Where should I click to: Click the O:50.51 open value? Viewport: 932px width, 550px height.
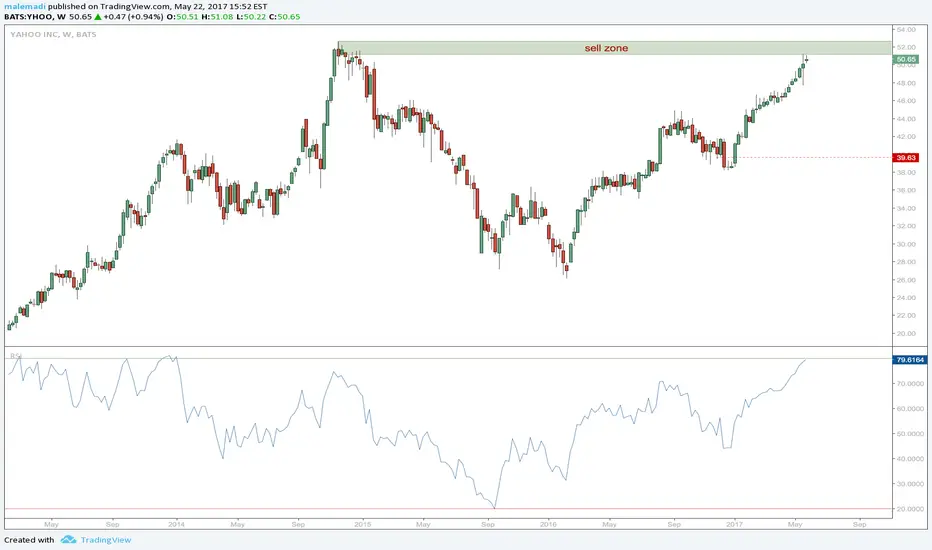(x=182, y=17)
